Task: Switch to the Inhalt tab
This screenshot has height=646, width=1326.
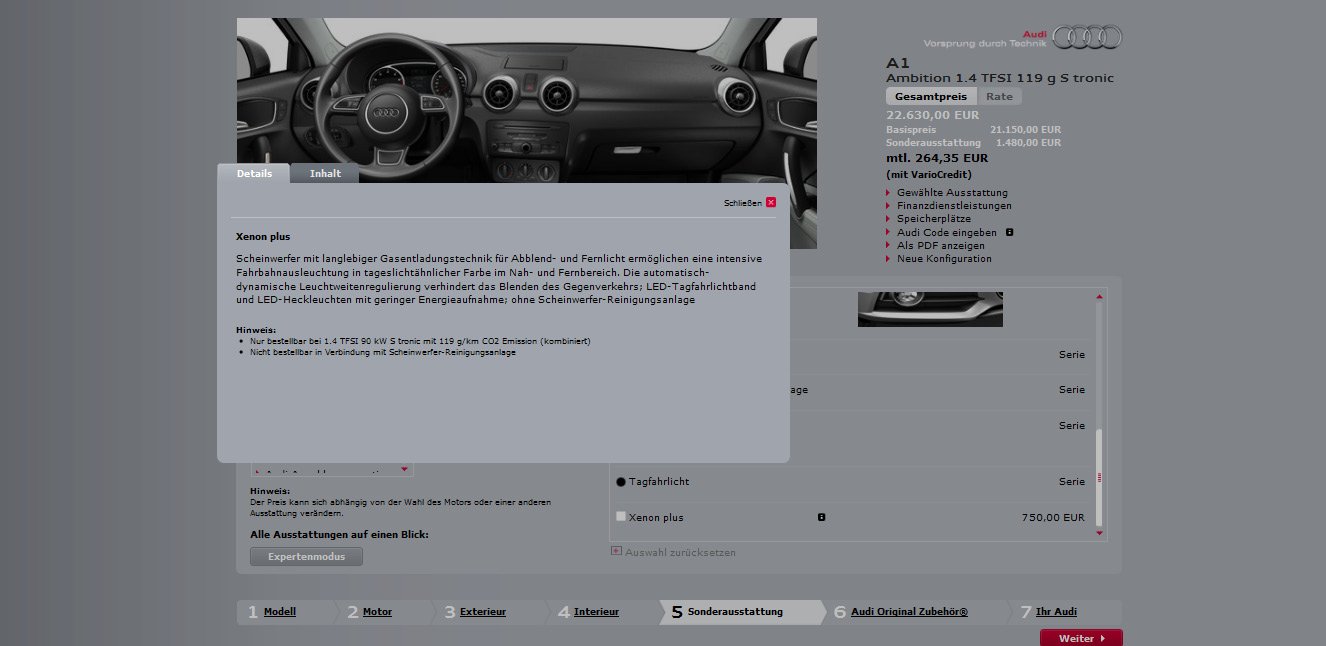Action: click(325, 174)
